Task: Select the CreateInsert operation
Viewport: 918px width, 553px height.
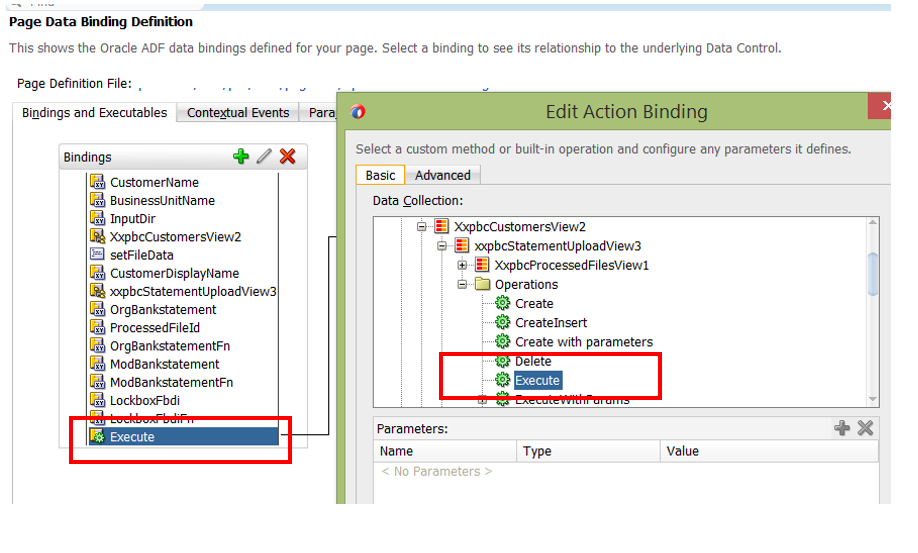Action: (551, 322)
